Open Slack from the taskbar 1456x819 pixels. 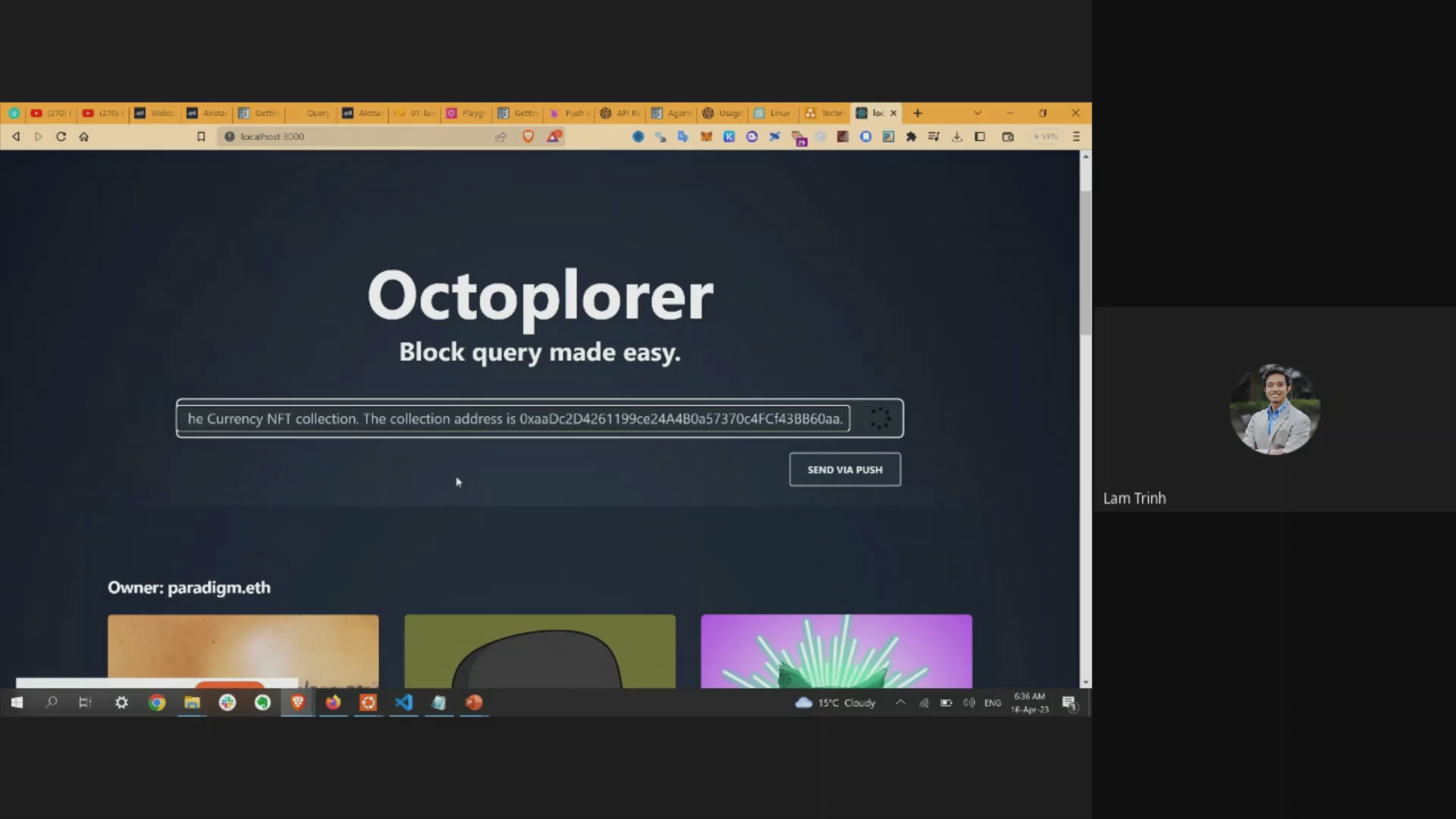point(227,703)
